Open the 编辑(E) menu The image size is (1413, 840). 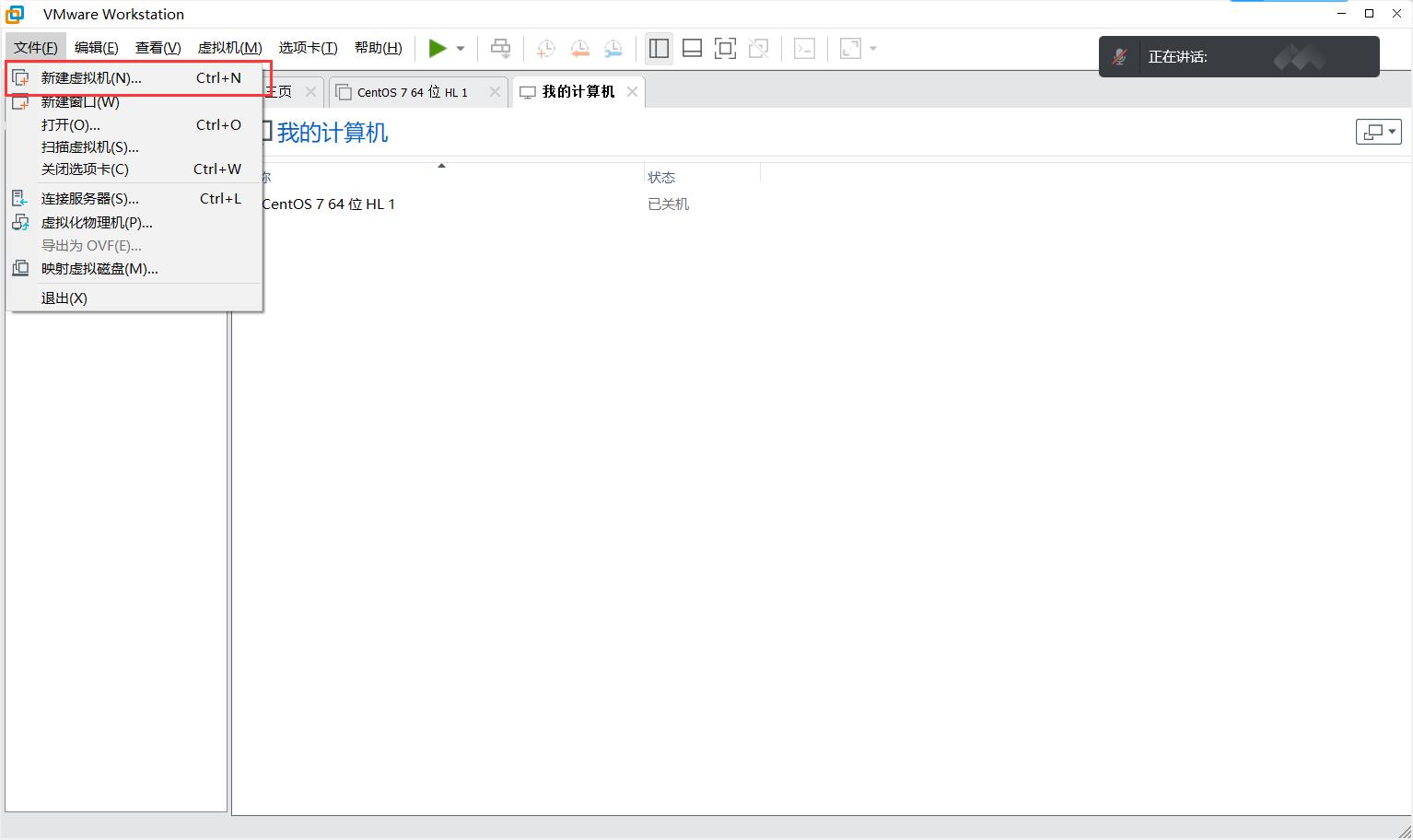96,48
